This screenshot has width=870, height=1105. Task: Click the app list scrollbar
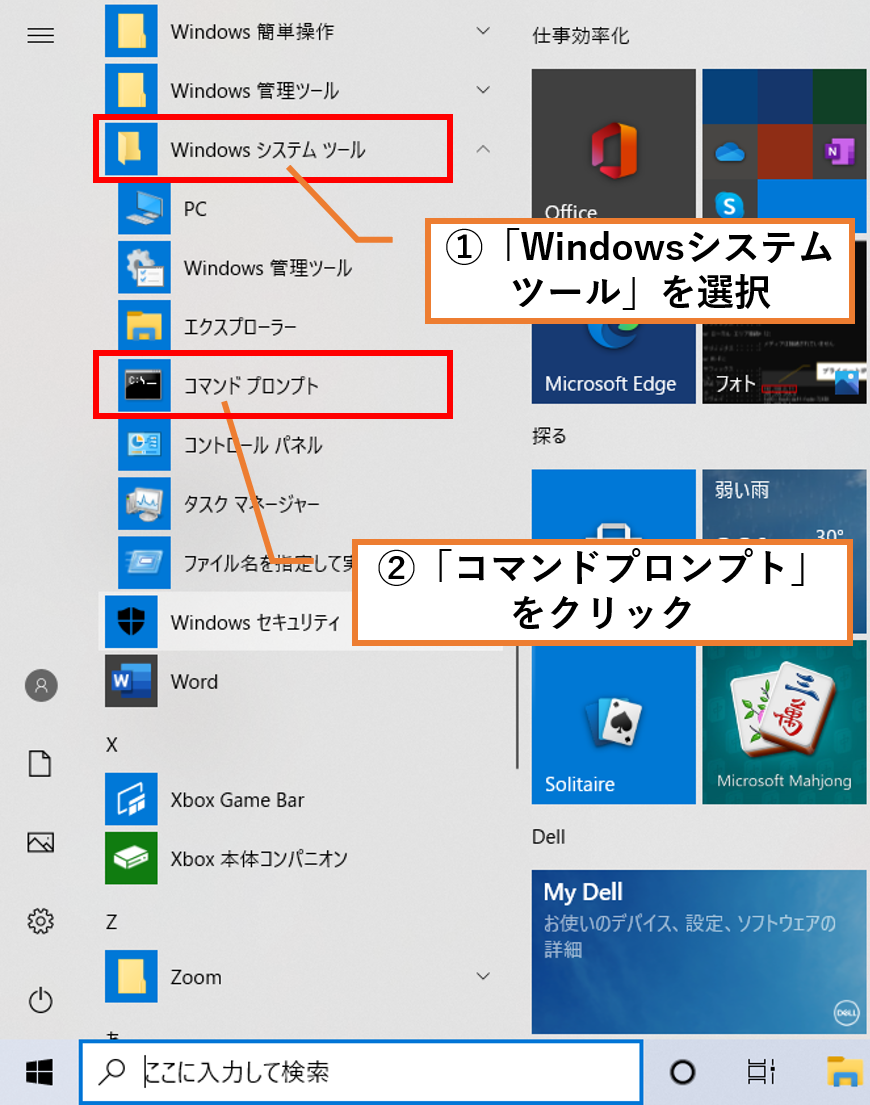click(517, 705)
